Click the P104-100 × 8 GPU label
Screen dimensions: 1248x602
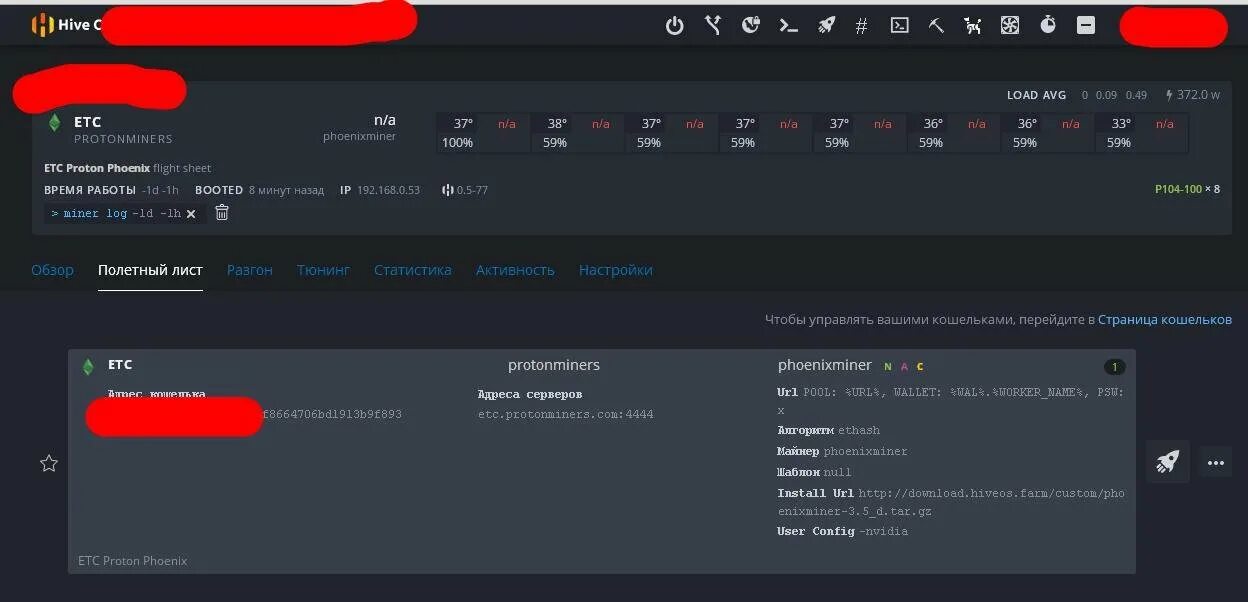(1187, 189)
